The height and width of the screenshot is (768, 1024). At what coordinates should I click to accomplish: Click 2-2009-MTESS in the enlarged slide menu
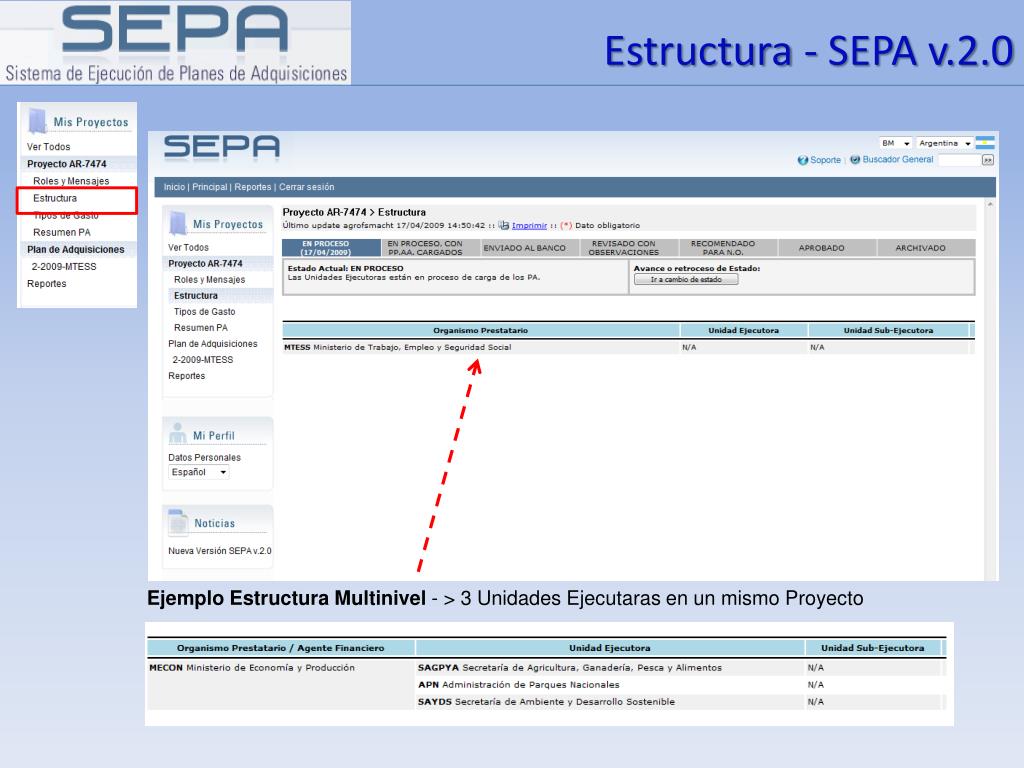pyautogui.click(x=64, y=266)
